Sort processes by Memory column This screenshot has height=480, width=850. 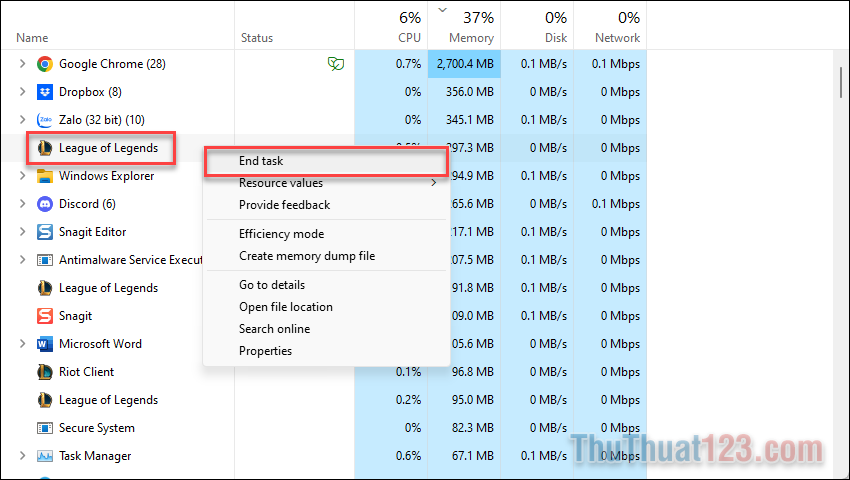[x=464, y=26]
